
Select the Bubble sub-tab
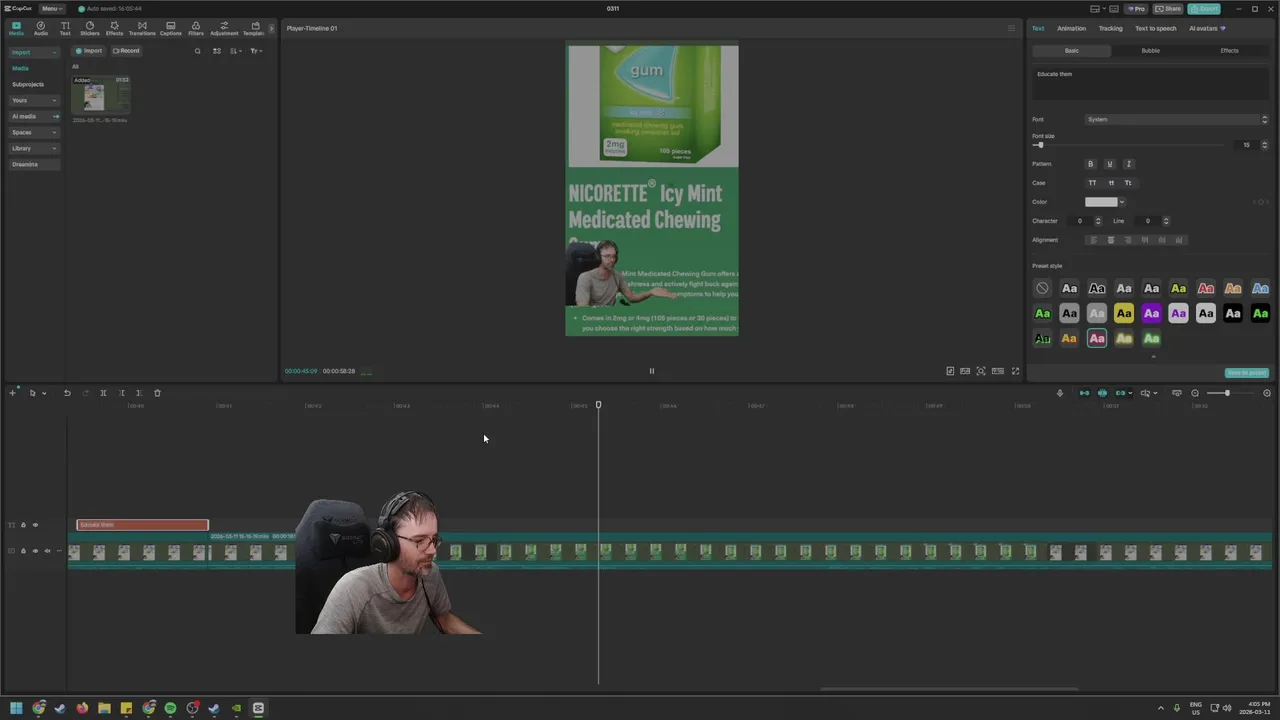(1151, 50)
